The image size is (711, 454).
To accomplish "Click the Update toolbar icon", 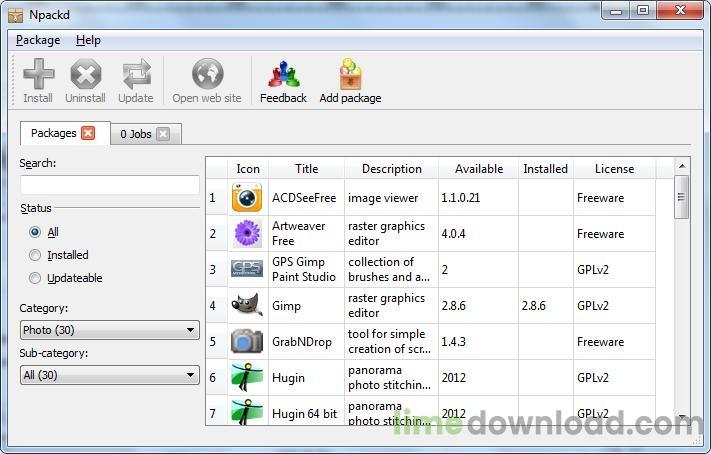I will coord(136,73).
